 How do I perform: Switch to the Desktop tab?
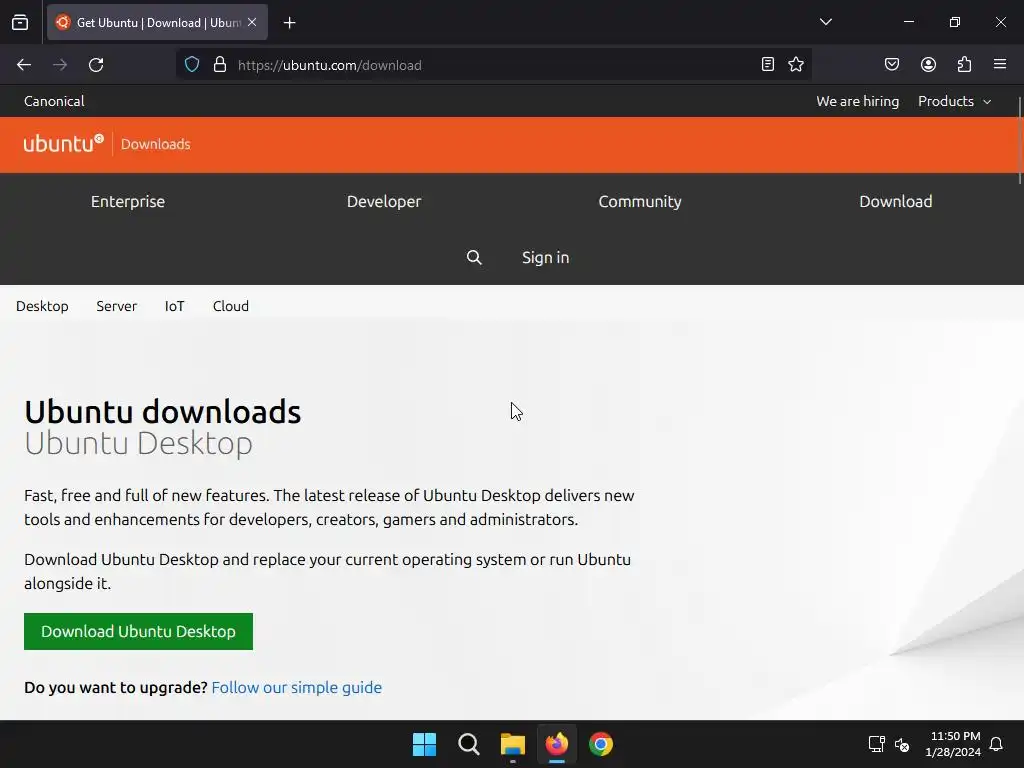(x=42, y=306)
